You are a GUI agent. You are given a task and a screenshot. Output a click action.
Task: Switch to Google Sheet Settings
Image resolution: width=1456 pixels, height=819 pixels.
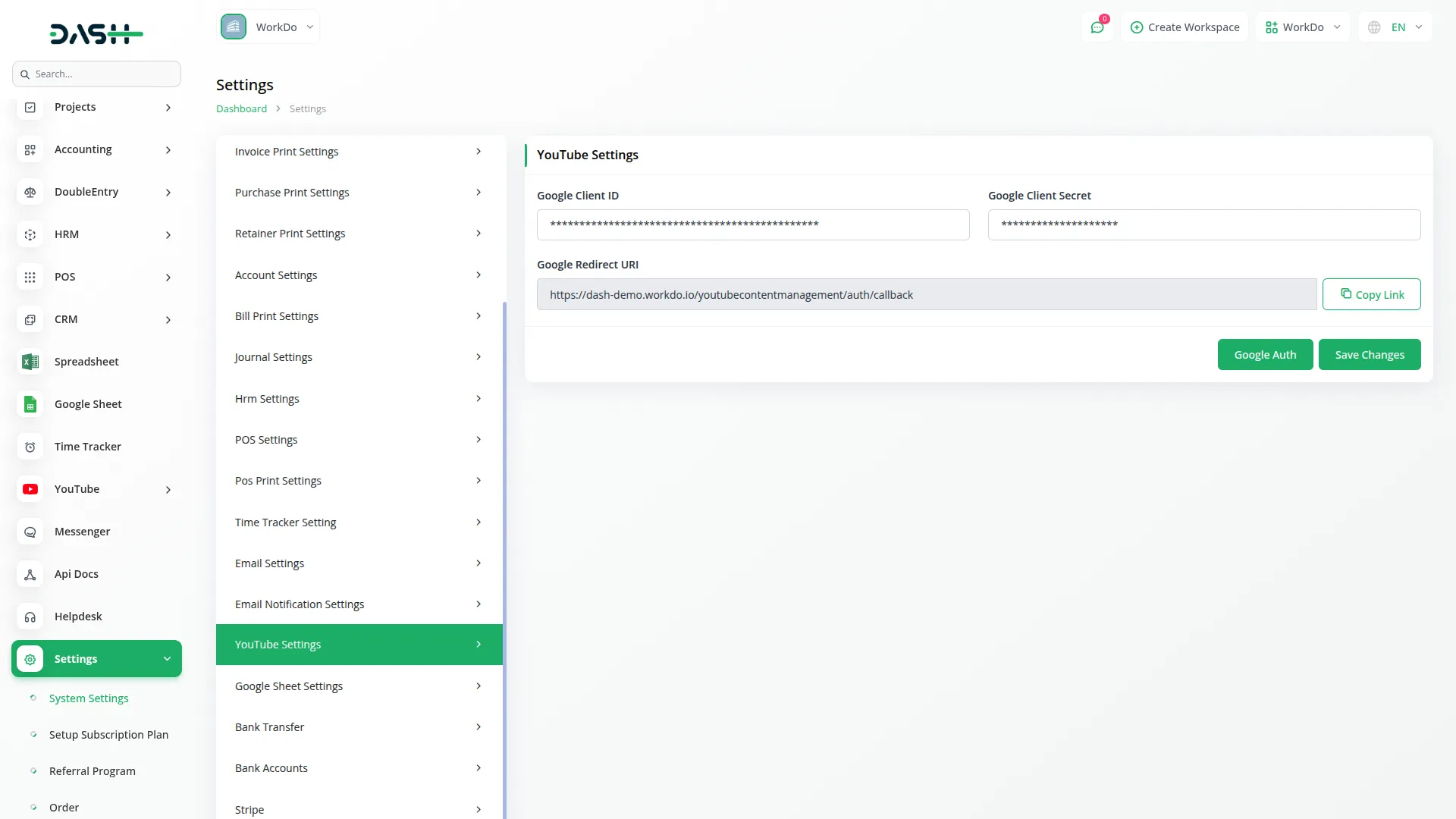click(359, 686)
